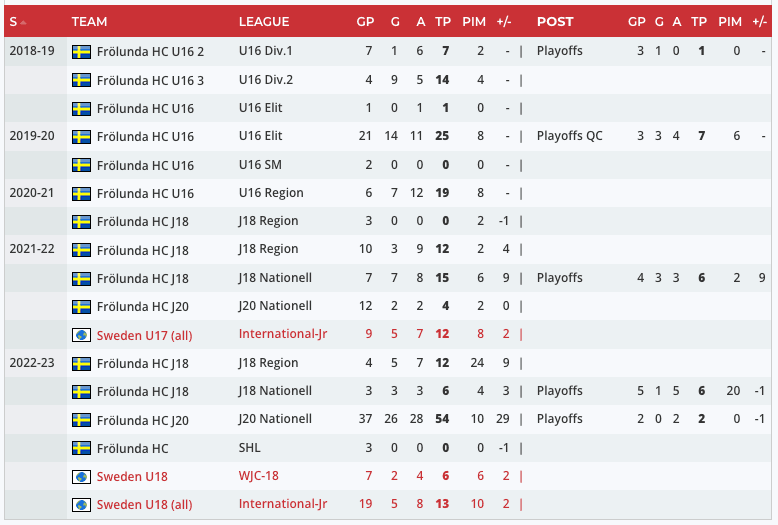Select the 2022-23 season label

[30, 363]
